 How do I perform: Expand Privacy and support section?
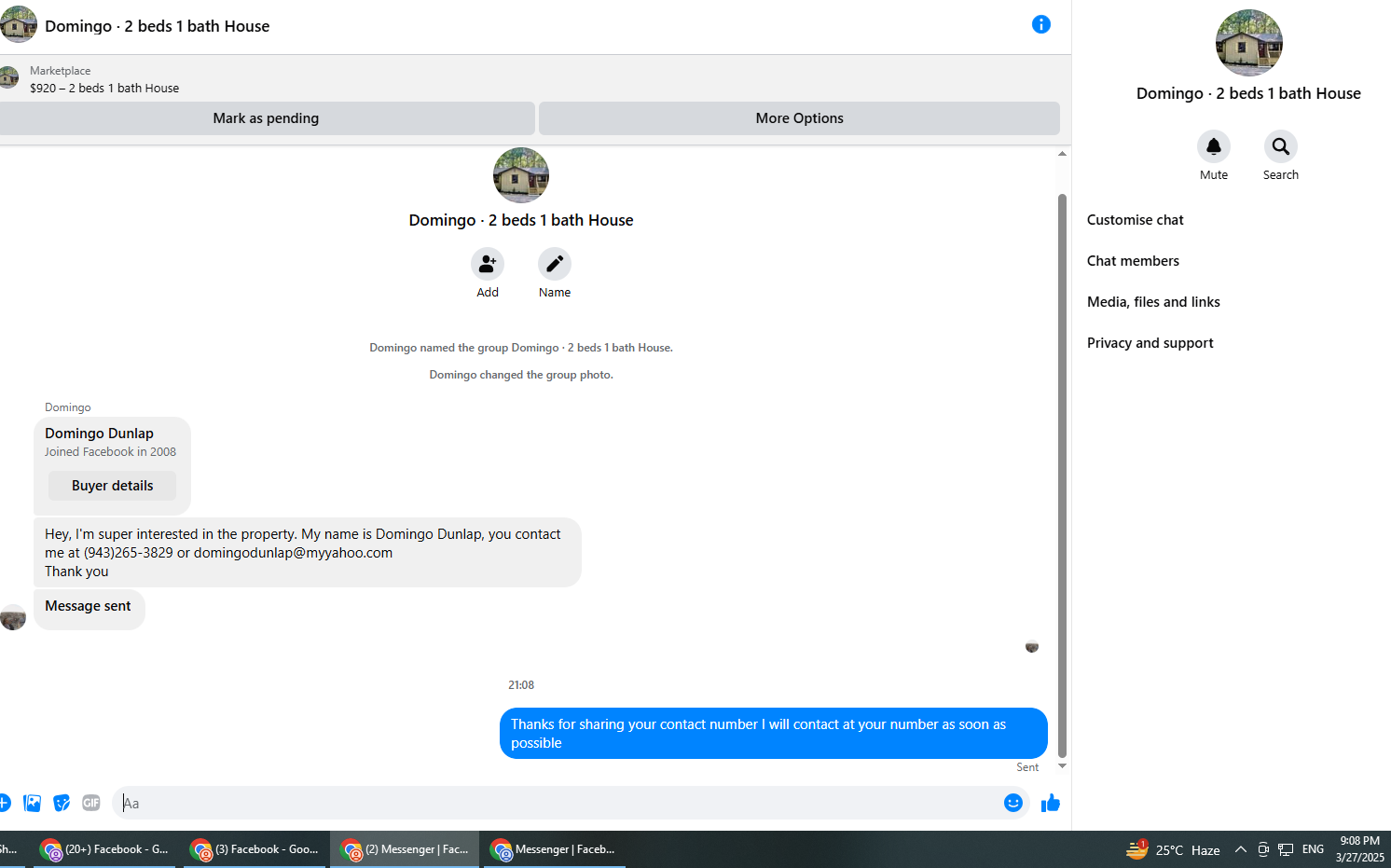coord(1150,343)
